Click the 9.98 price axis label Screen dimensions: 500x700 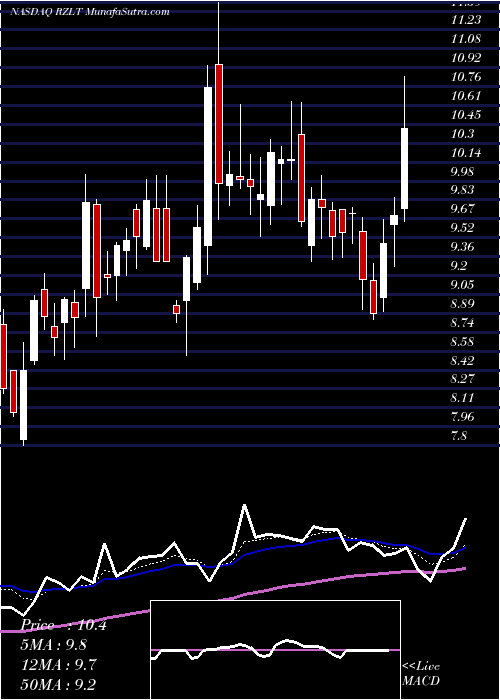pos(464,172)
